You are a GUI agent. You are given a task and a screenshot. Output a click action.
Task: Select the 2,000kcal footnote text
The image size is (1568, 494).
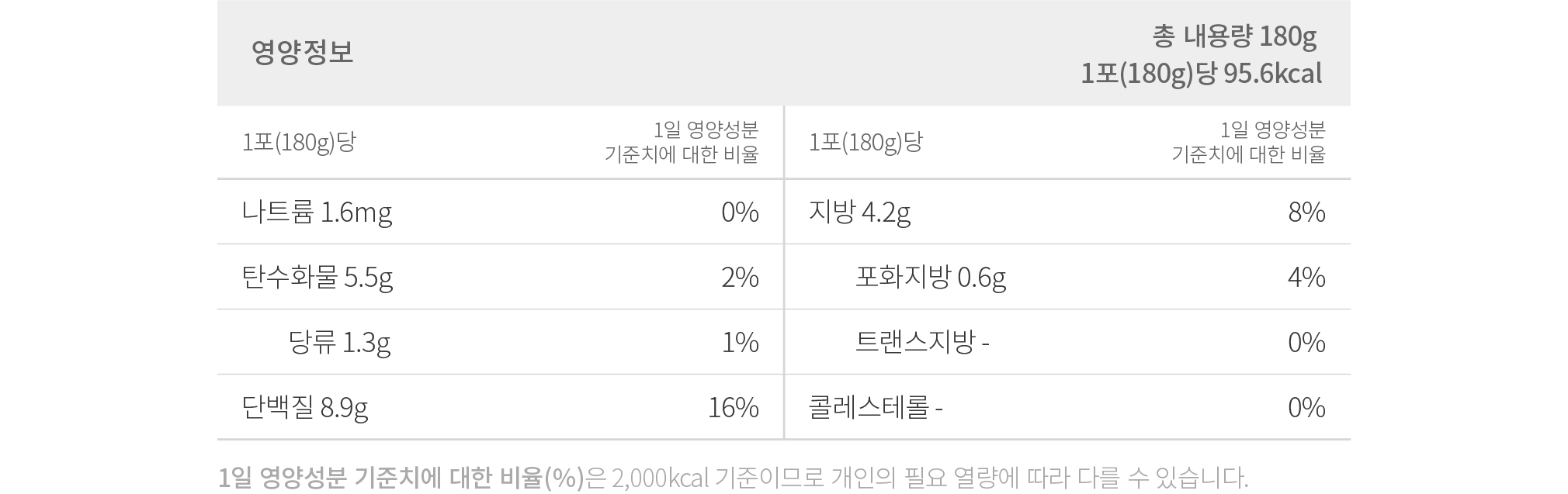pos(661,478)
